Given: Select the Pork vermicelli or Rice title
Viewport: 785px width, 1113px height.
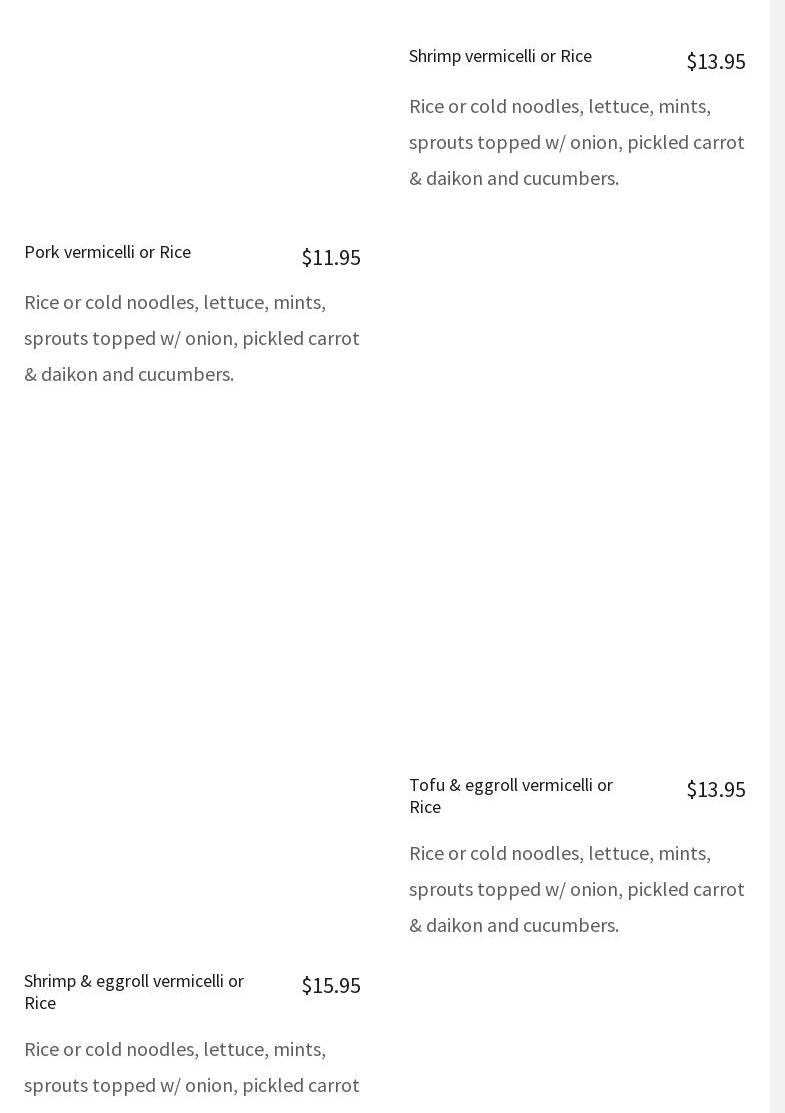Looking at the screenshot, I should (107, 252).
